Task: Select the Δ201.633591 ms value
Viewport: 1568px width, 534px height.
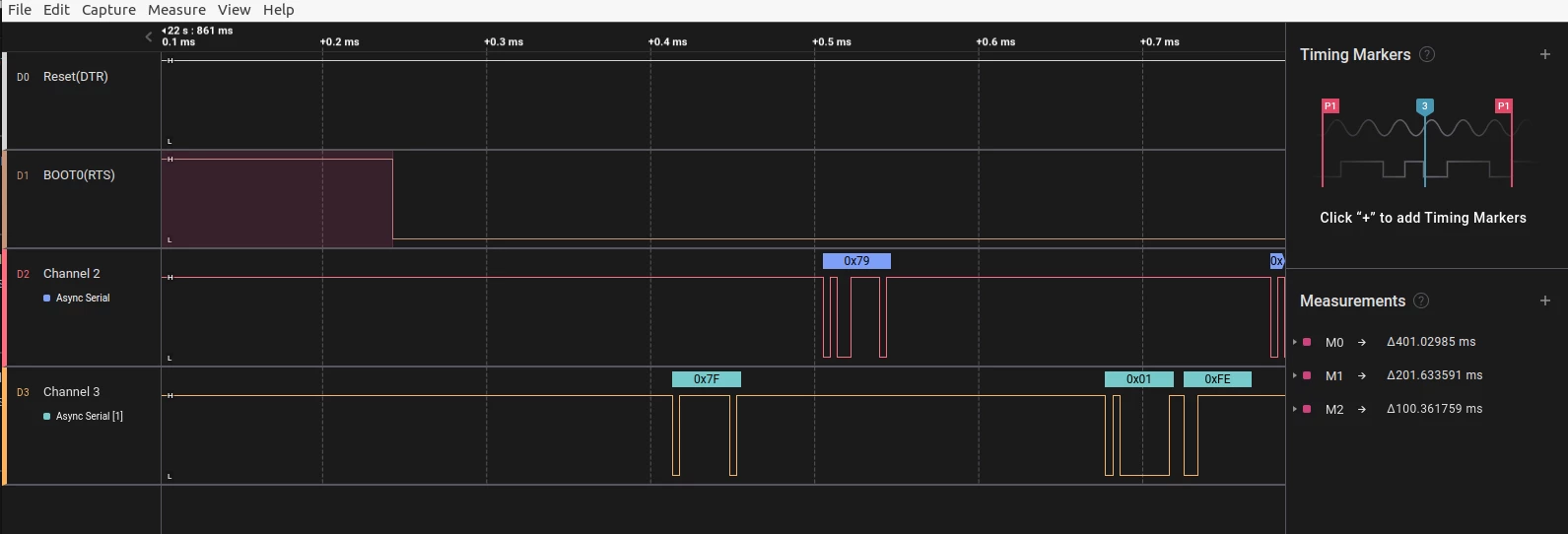Action: pyautogui.click(x=1434, y=375)
